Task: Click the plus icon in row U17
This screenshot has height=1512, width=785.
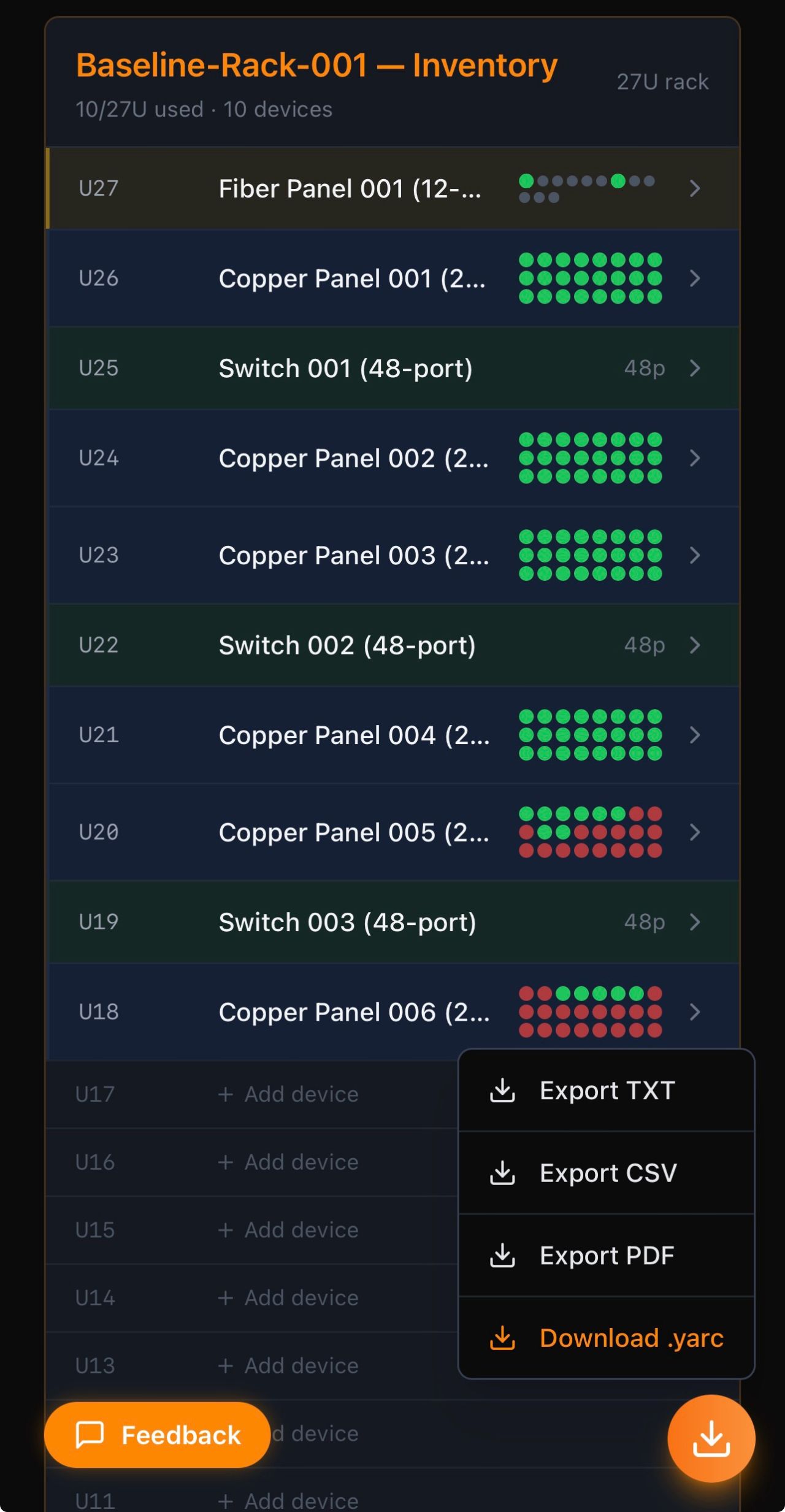Action: [226, 1094]
